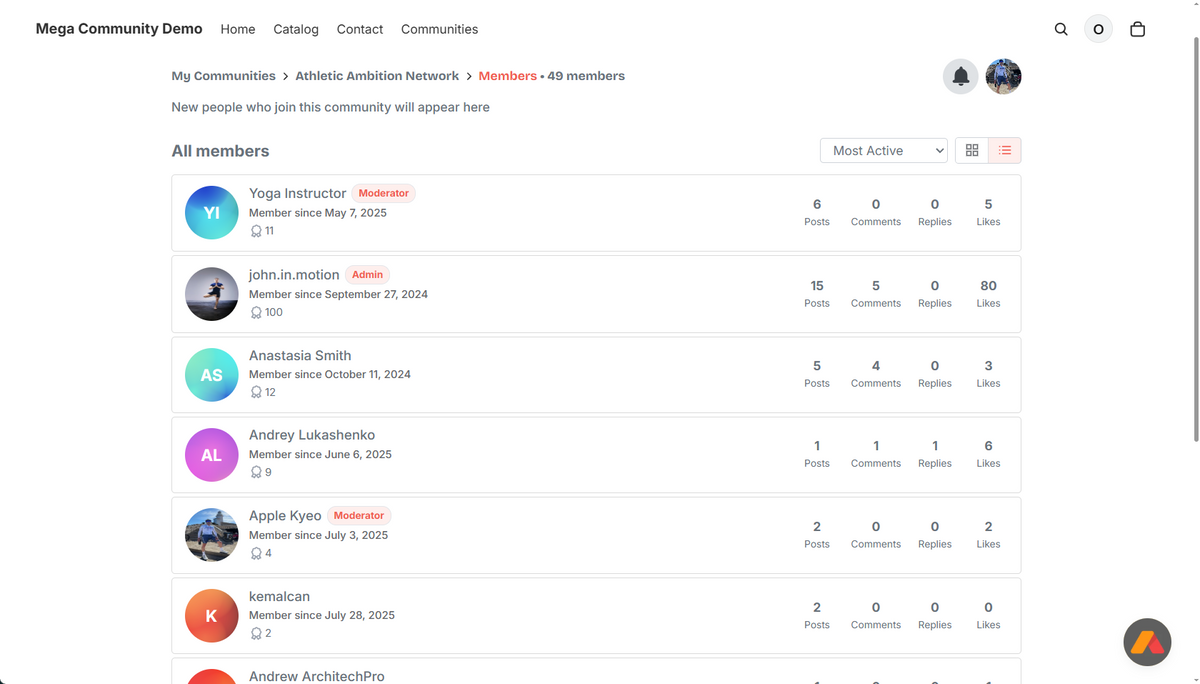Click Moderator badge next to Apple Kyeo
Image resolution: width=1200 pixels, height=684 pixels.
(358, 516)
